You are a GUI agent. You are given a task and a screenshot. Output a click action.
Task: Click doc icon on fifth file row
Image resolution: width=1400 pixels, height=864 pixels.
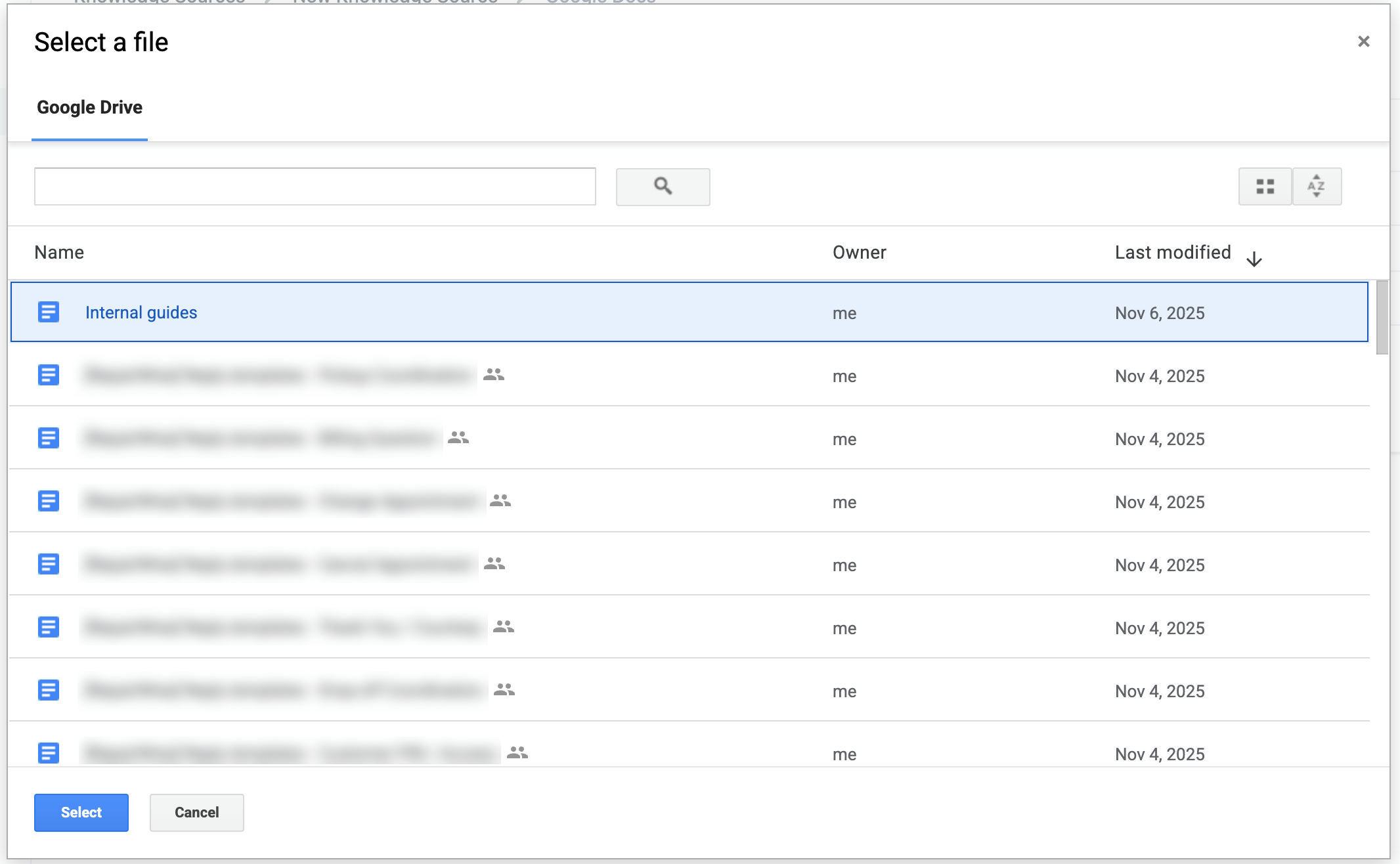tap(49, 565)
